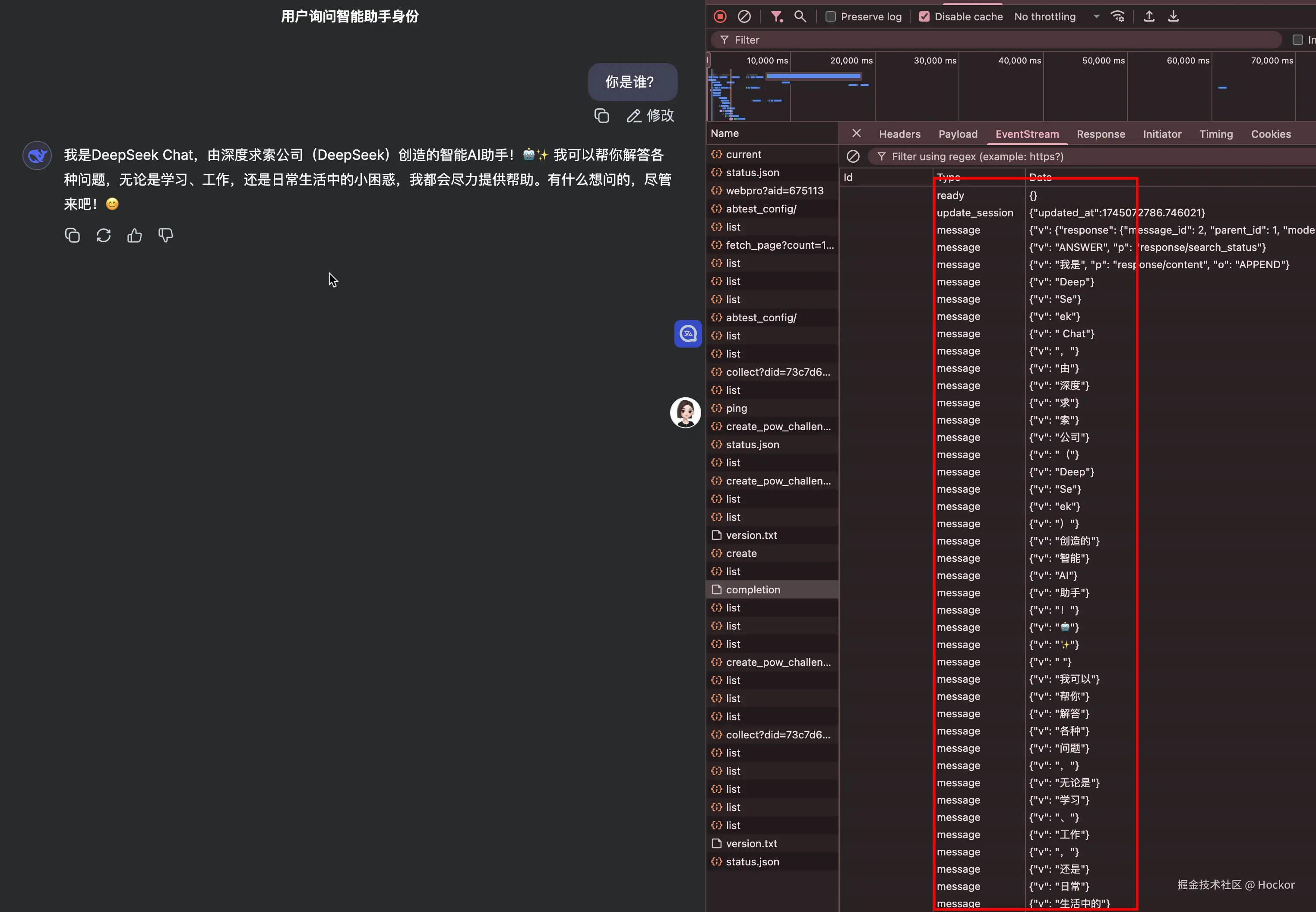This screenshot has height=912, width=1316.
Task: Copy the assistant response text
Action: 73,235
